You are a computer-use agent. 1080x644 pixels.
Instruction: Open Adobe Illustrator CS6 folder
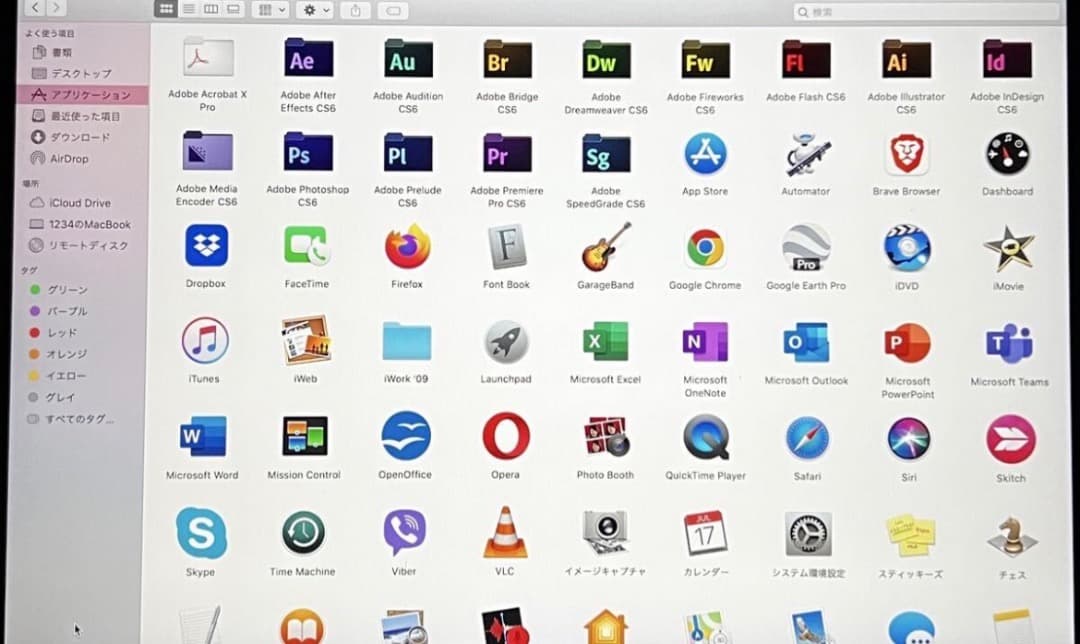(x=906, y=61)
